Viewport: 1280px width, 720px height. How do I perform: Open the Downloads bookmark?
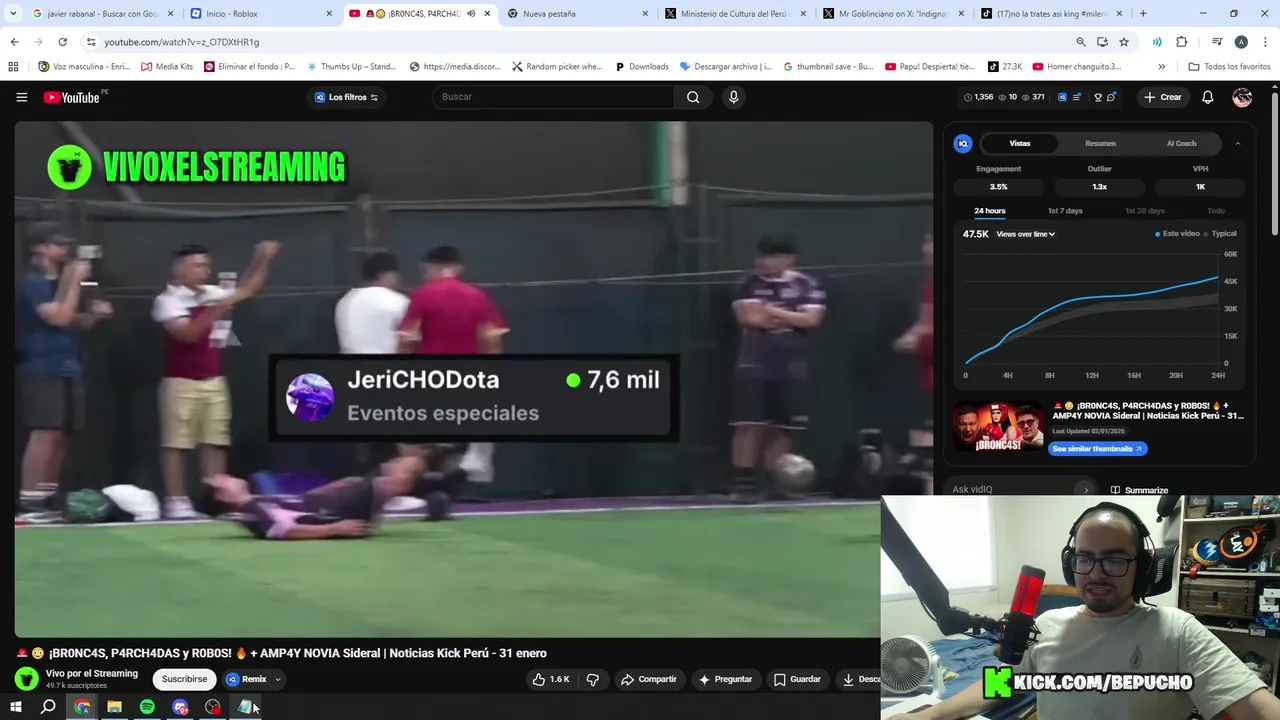640,66
